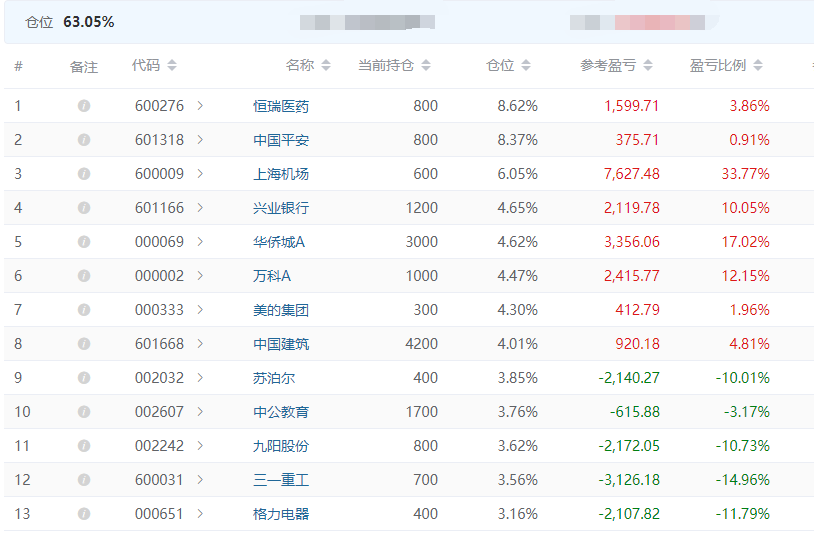Open the 格力电器 stock link
This screenshot has width=814, height=539.
[281, 514]
